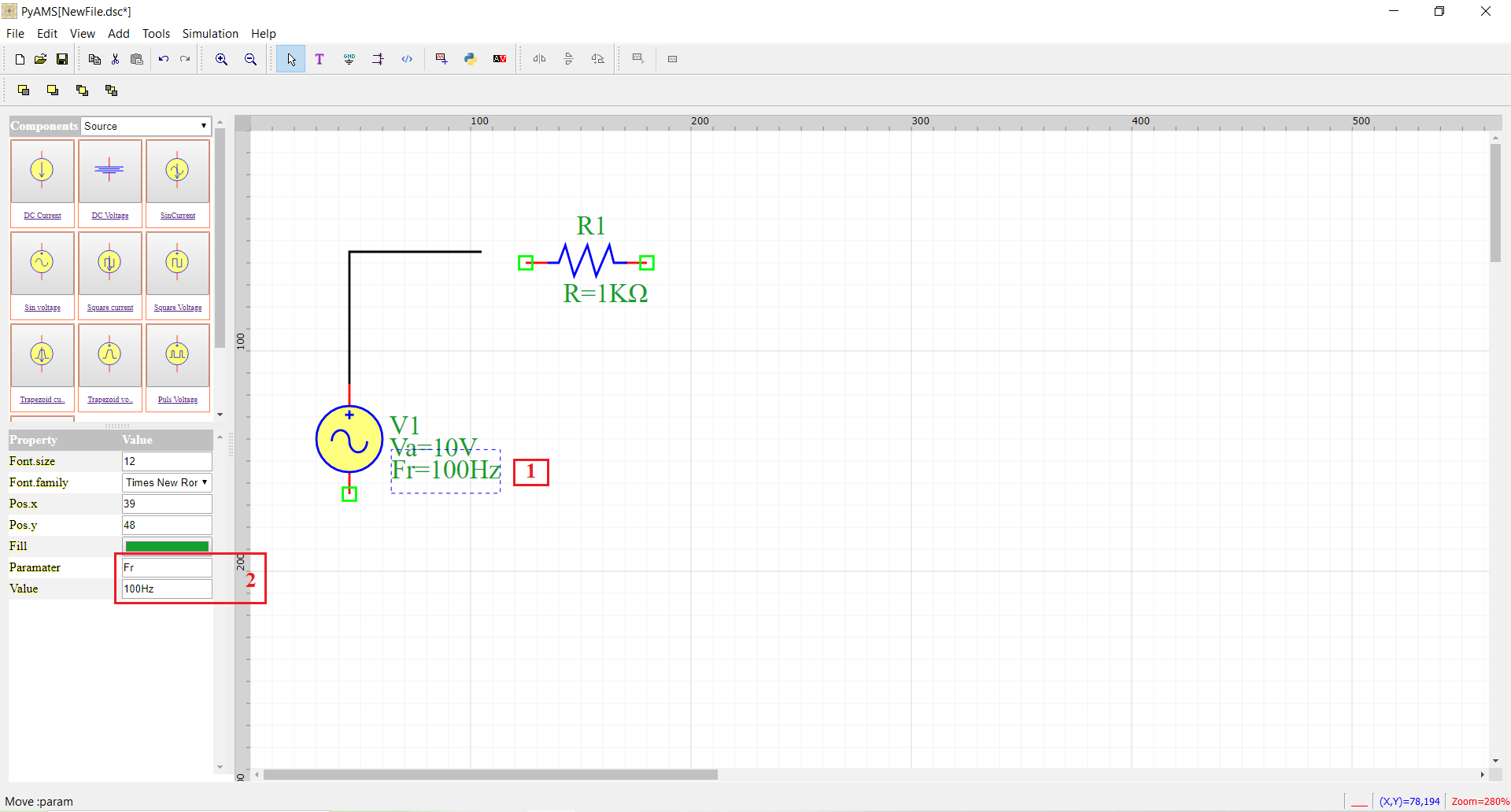Select the Text tool
Viewport: 1511px width, 812px height.
pyautogui.click(x=320, y=59)
